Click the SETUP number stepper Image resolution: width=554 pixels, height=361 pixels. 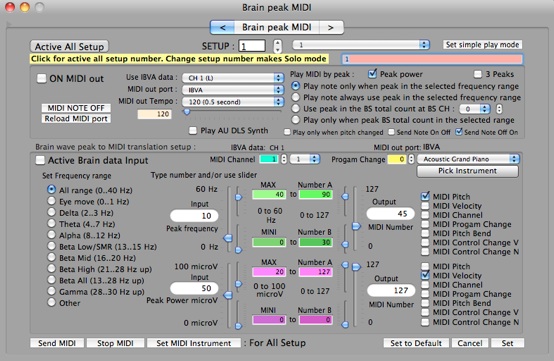click(278, 46)
